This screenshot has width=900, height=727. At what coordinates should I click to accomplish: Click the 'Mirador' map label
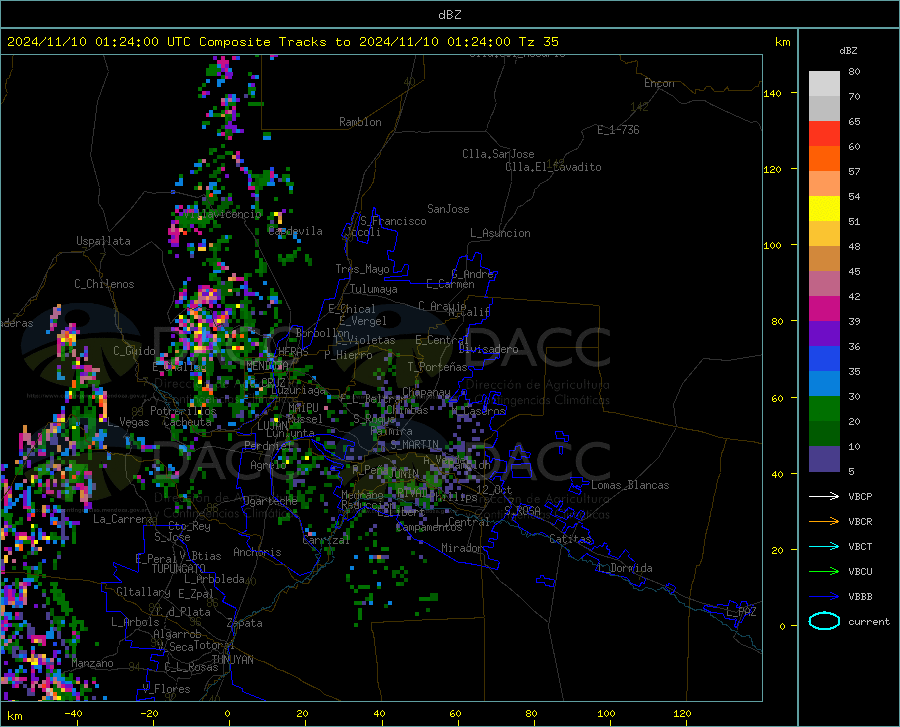(x=461, y=548)
